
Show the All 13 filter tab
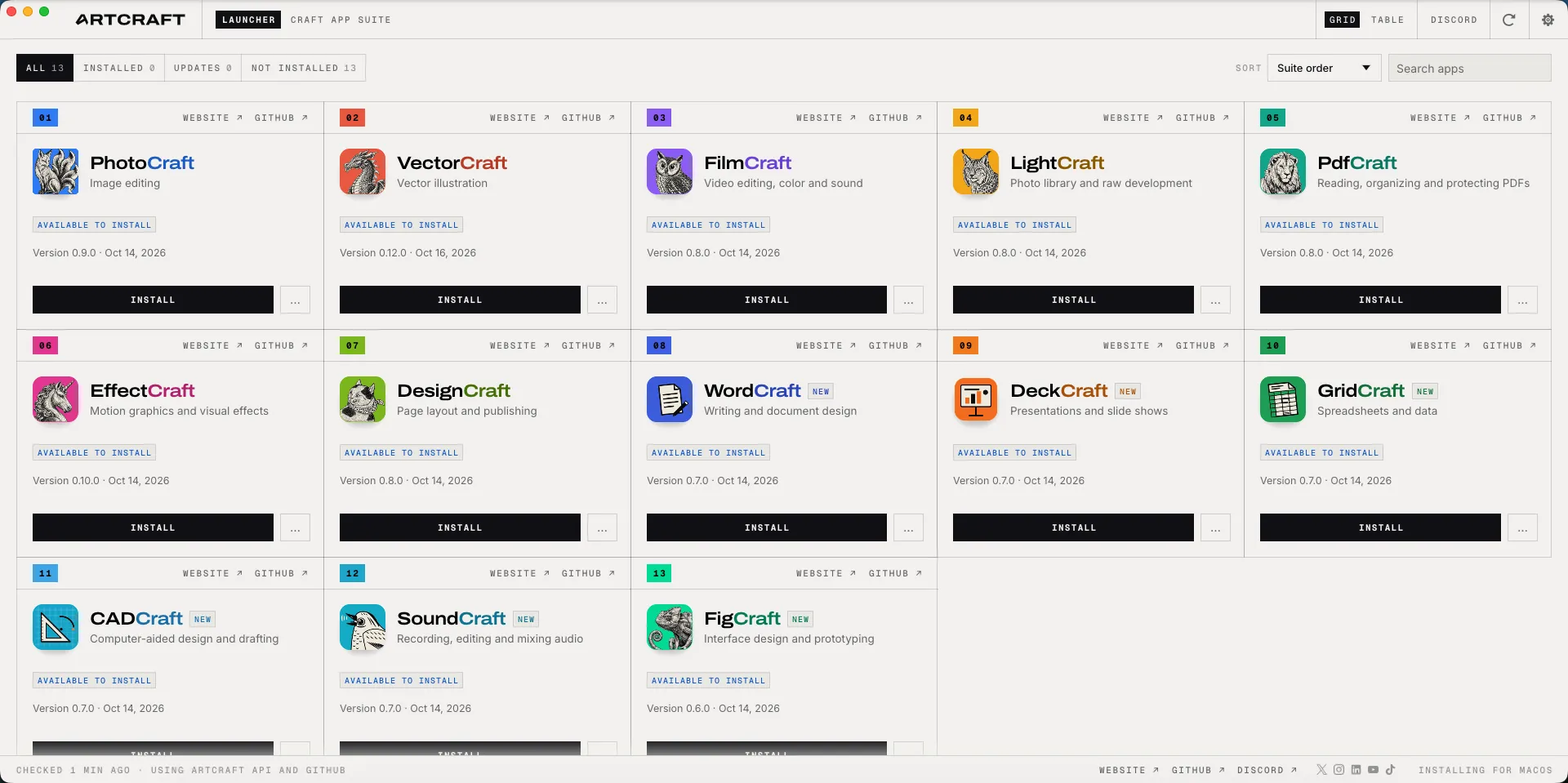click(x=45, y=68)
